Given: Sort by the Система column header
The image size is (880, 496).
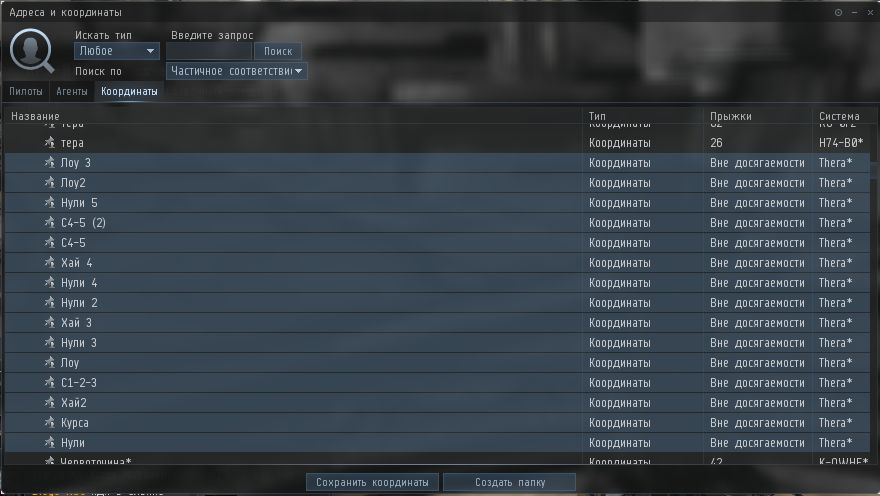Looking at the screenshot, I should pyautogui.click(x=839, y=116).
